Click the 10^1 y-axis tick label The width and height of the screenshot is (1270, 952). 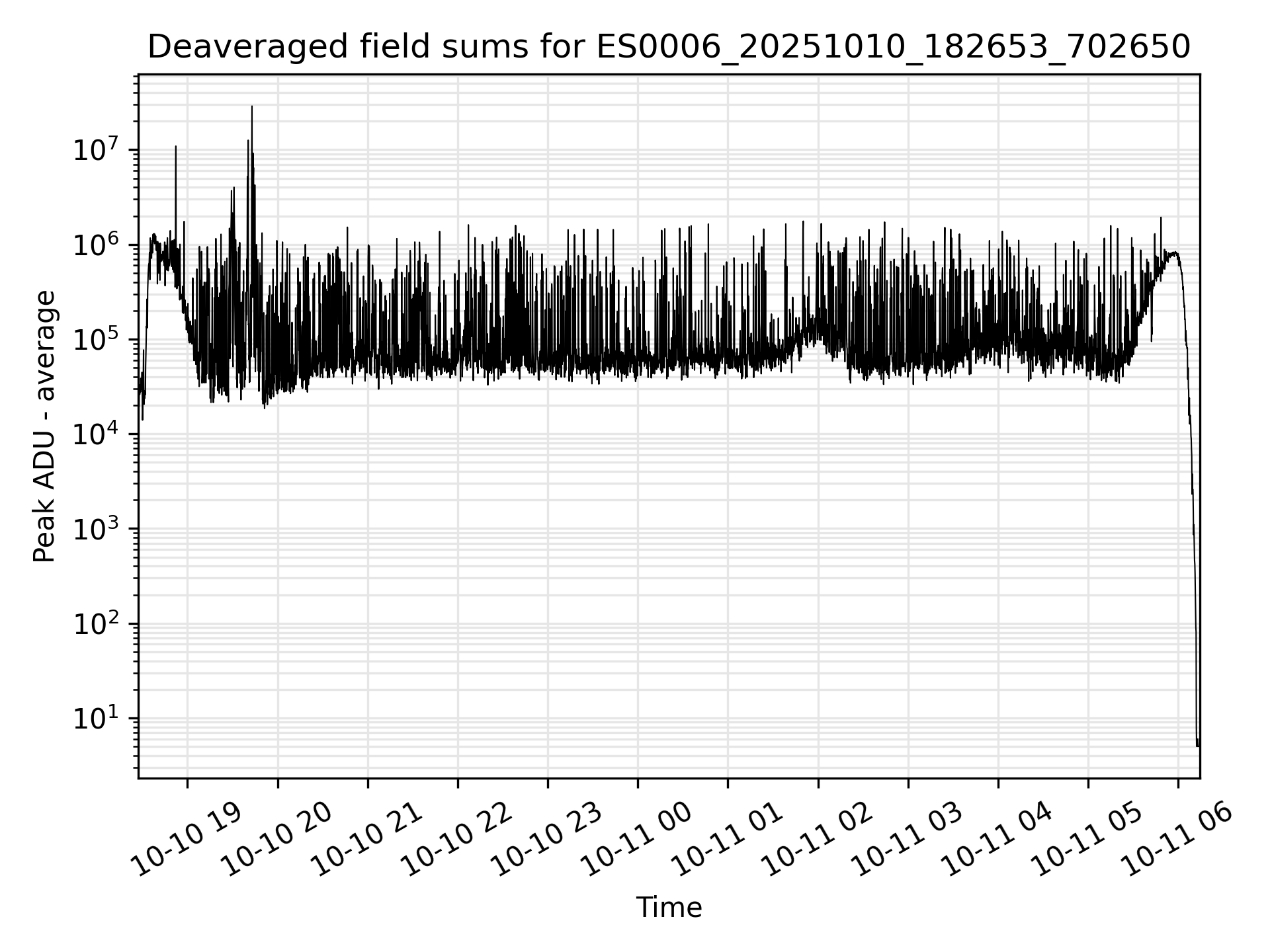(x=95, y=719)
